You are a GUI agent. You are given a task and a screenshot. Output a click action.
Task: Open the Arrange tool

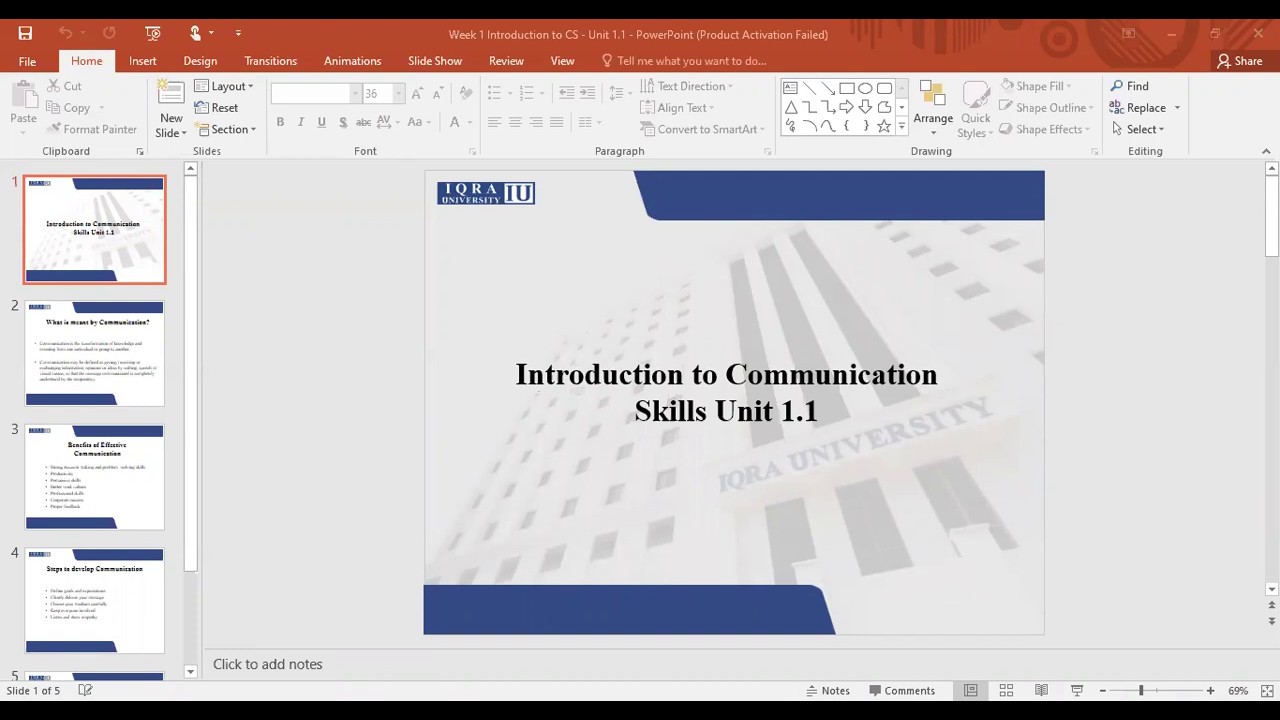click(x=933, y=107)
